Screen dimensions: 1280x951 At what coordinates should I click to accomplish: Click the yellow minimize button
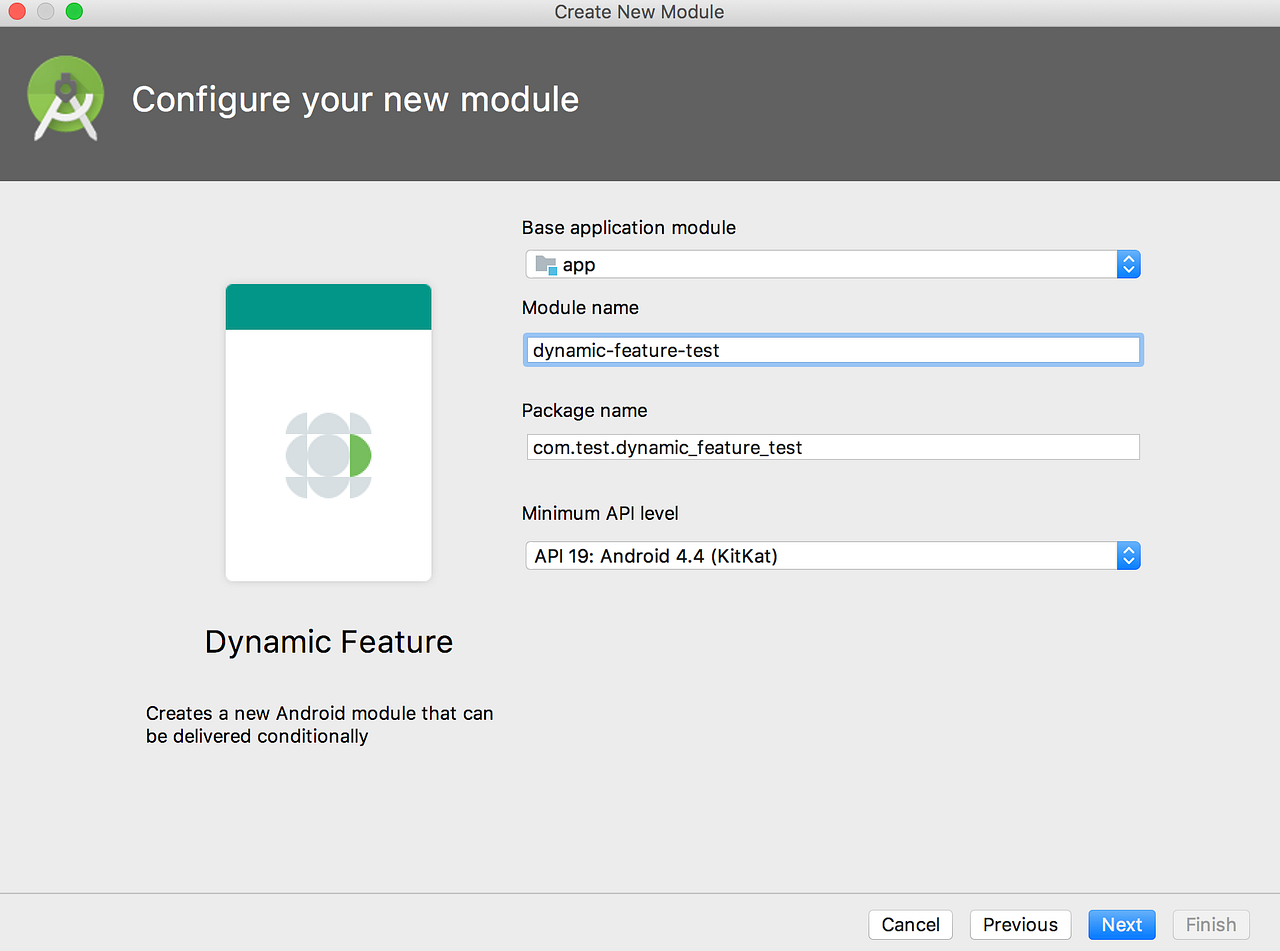click(x=43, y=12)
